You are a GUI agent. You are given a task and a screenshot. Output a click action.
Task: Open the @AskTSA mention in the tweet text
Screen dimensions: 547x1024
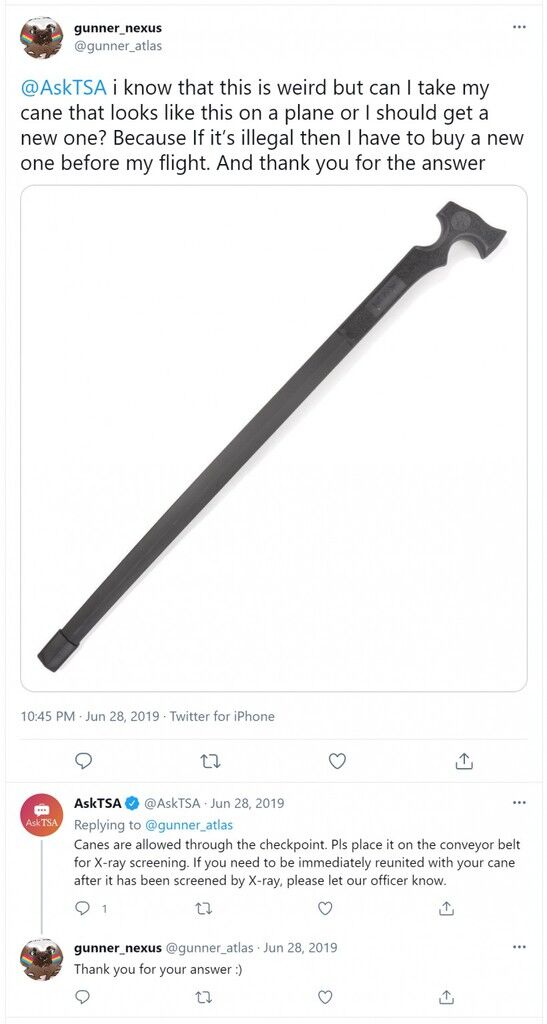(x=63, y=88)
